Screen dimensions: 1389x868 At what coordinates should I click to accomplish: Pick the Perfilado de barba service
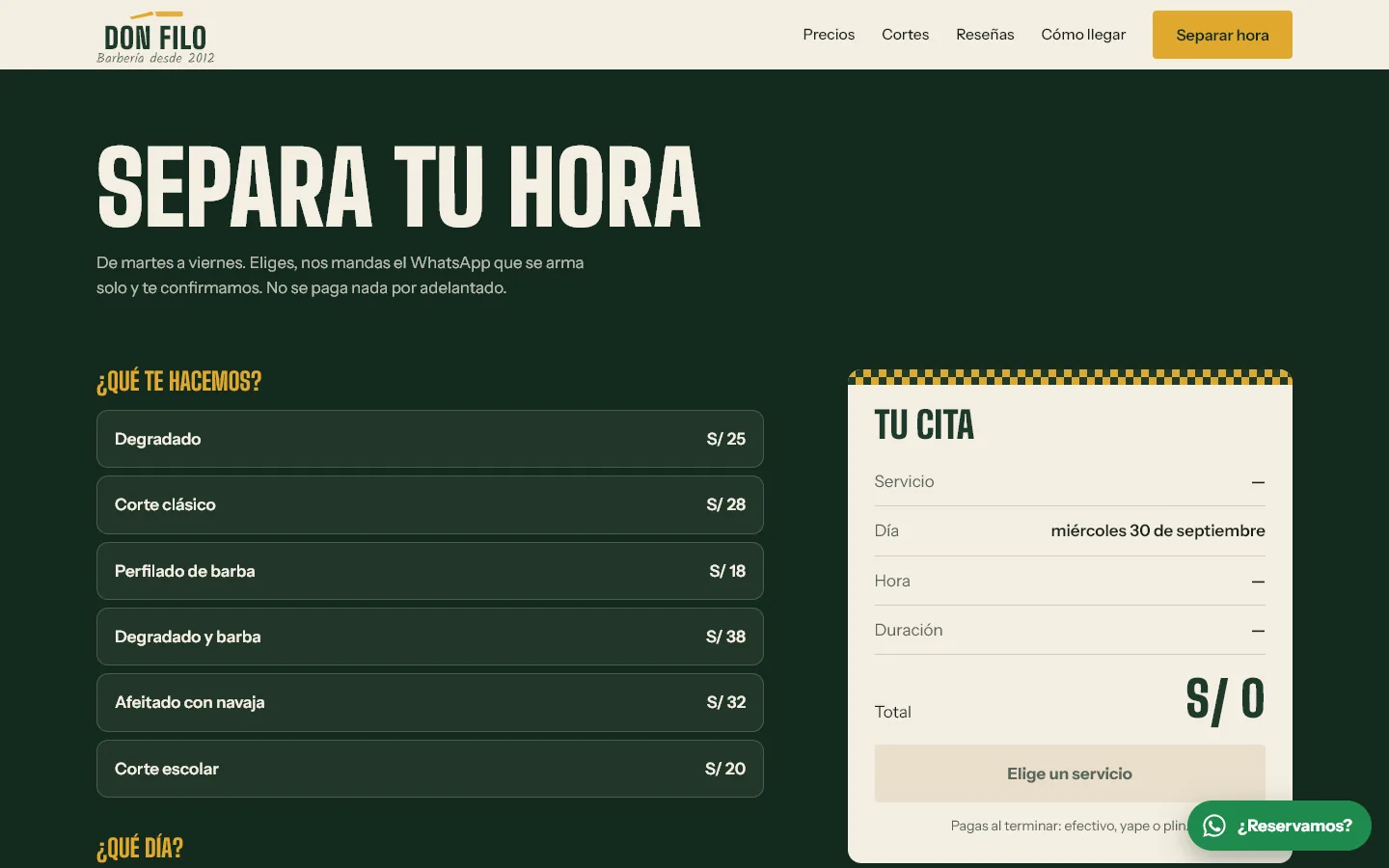430,571
